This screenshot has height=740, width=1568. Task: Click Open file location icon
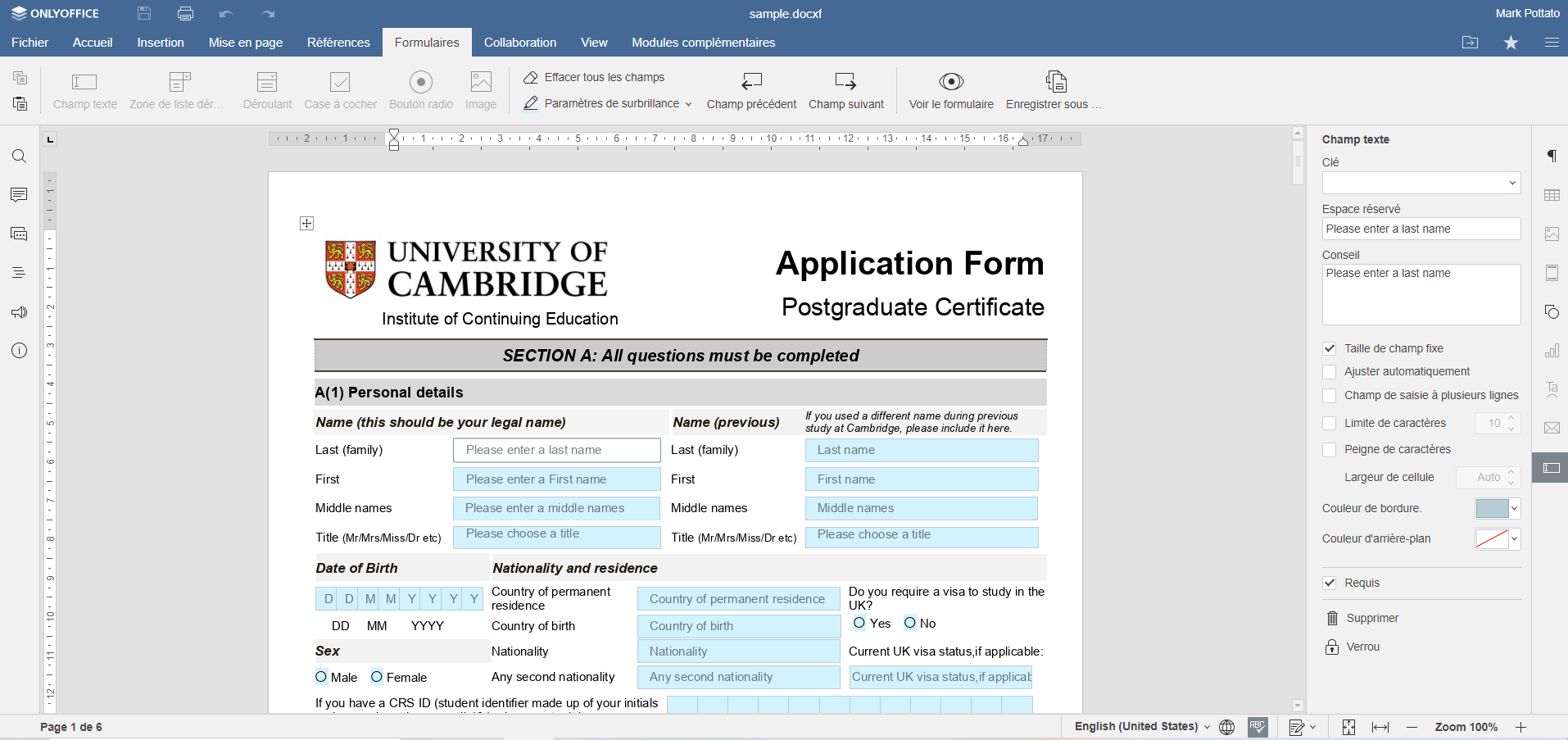pos(1471,43)
